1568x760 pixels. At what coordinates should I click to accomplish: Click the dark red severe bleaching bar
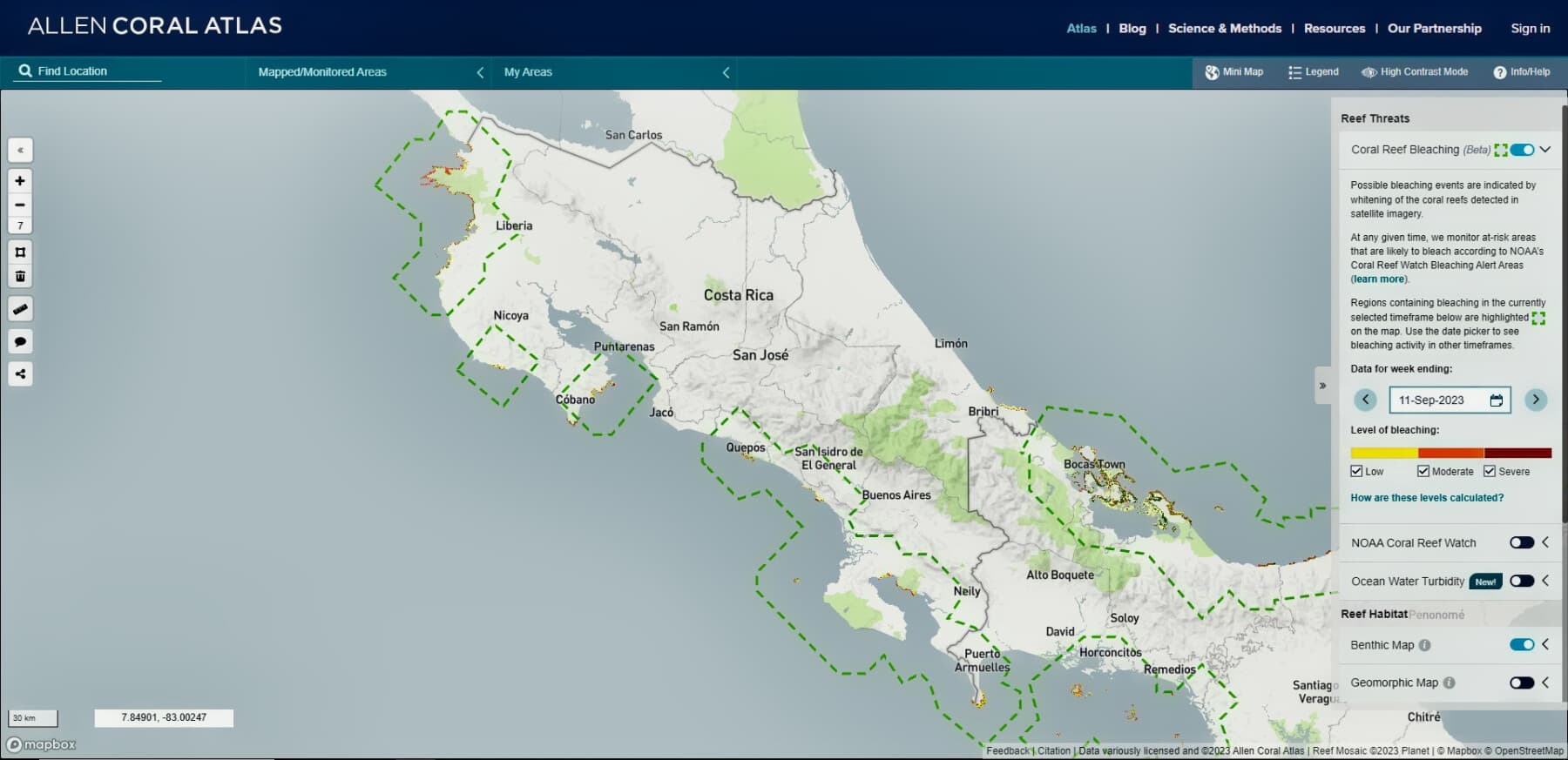pyautogui.click(x=1518, y=453)
